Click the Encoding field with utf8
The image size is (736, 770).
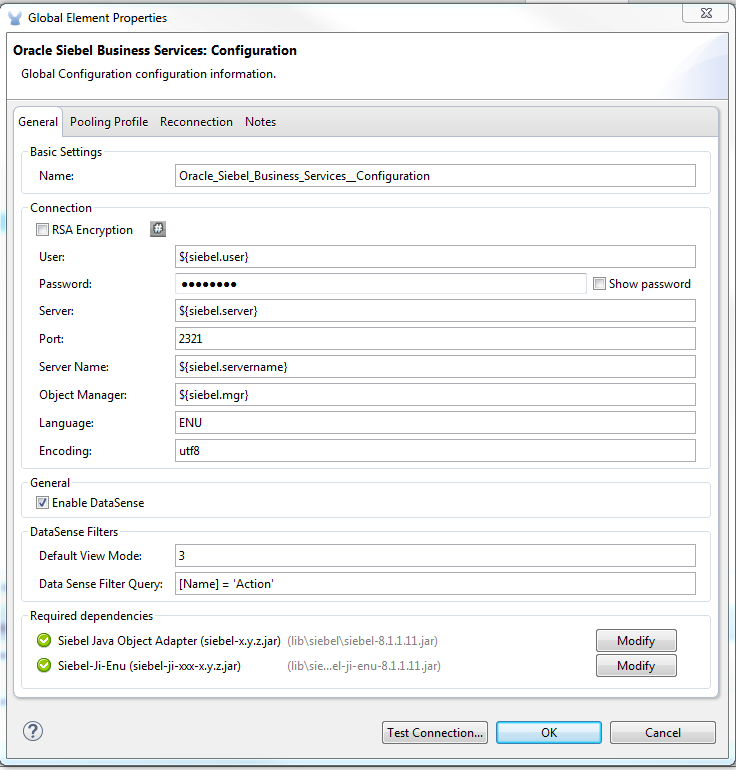[x=435, y=450]
